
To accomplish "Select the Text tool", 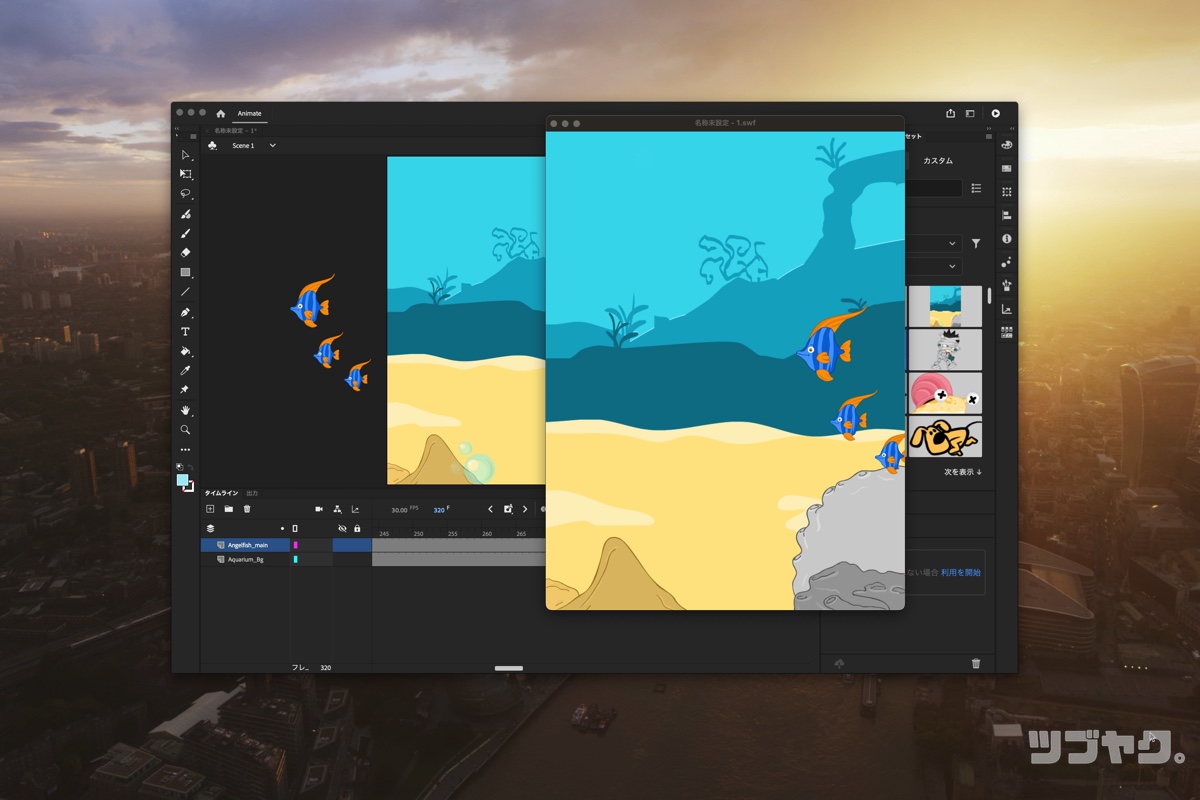I will coord(185,331).
